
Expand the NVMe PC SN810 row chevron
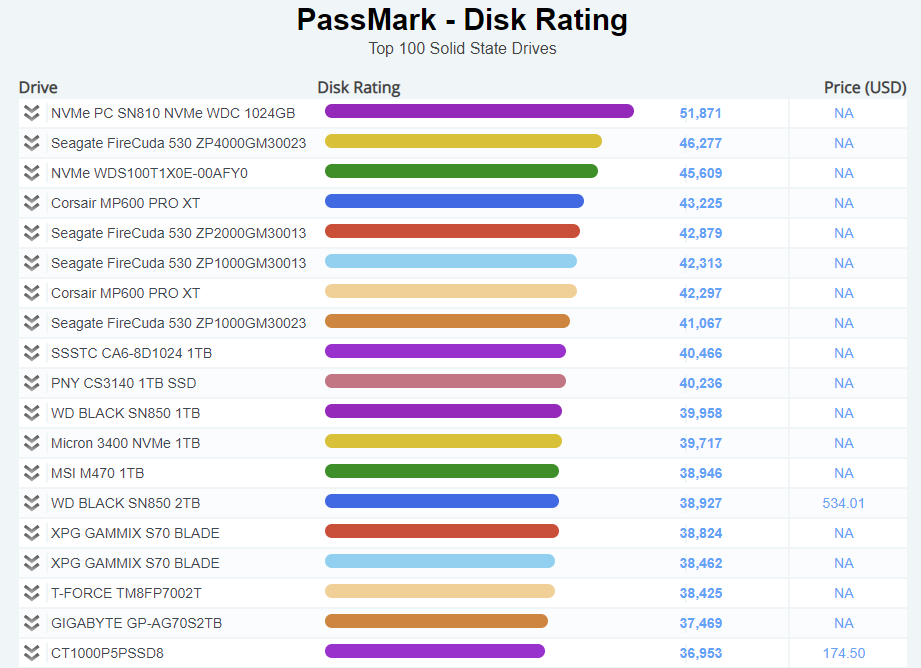(x=31, y=113)
